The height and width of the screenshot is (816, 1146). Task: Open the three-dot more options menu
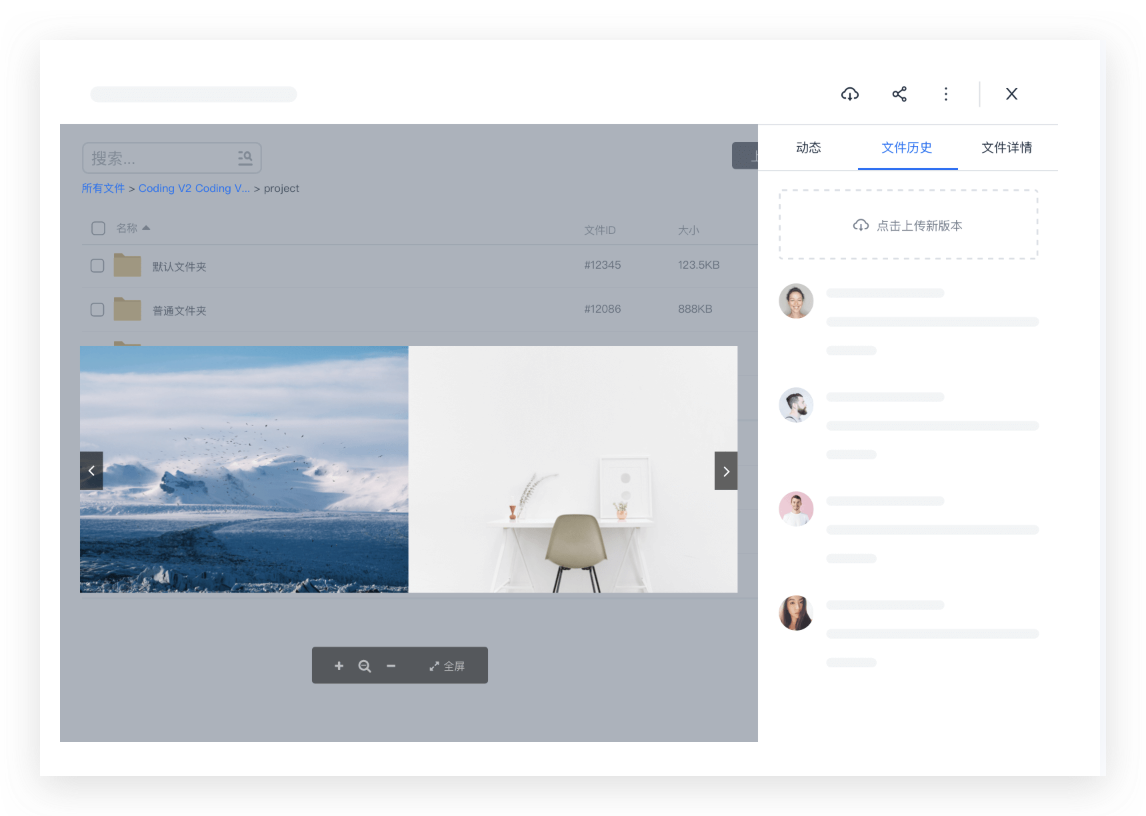point(946,94)
